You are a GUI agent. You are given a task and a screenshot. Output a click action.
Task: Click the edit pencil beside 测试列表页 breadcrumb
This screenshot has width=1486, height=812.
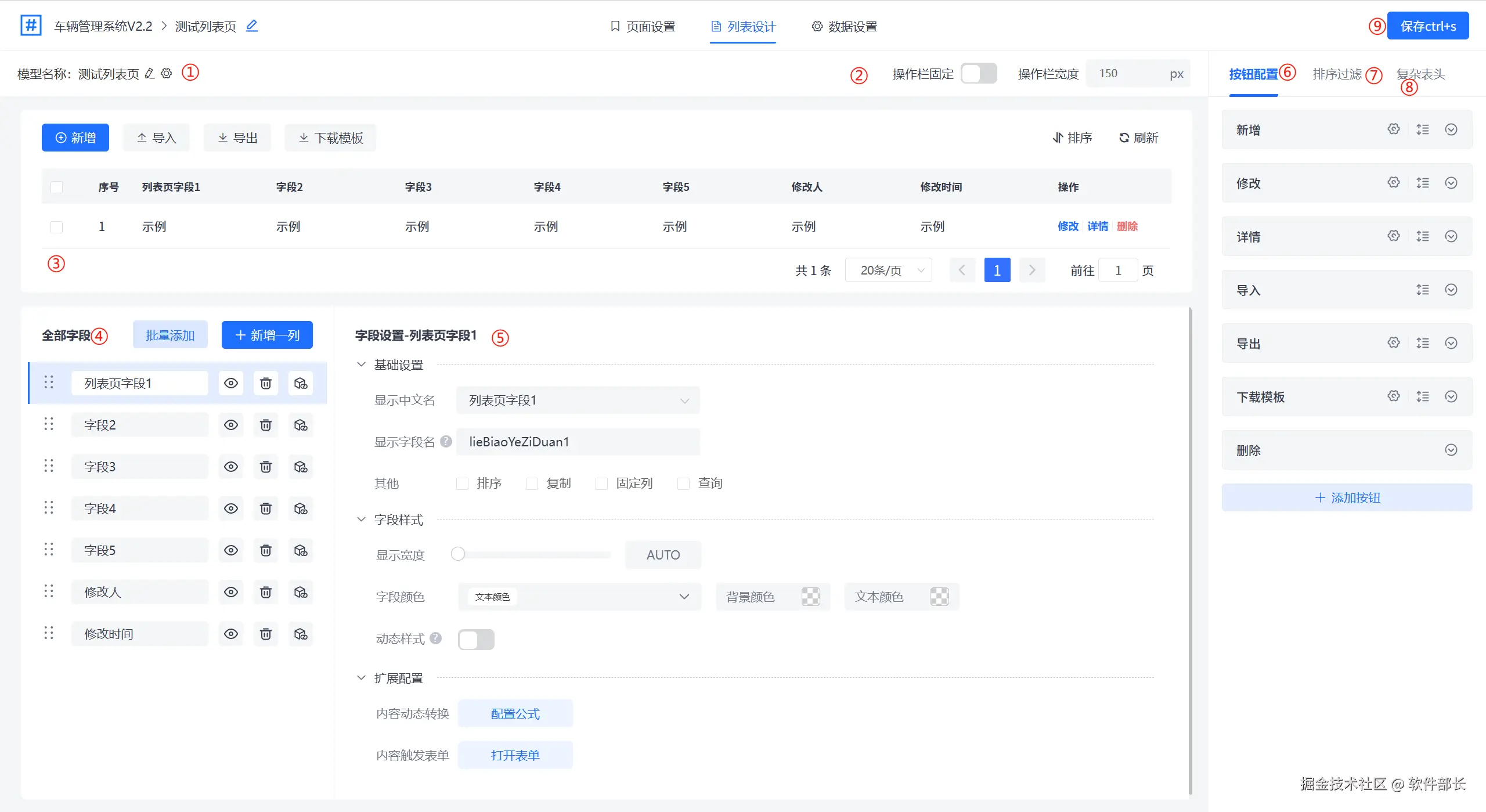click(251, 26)
